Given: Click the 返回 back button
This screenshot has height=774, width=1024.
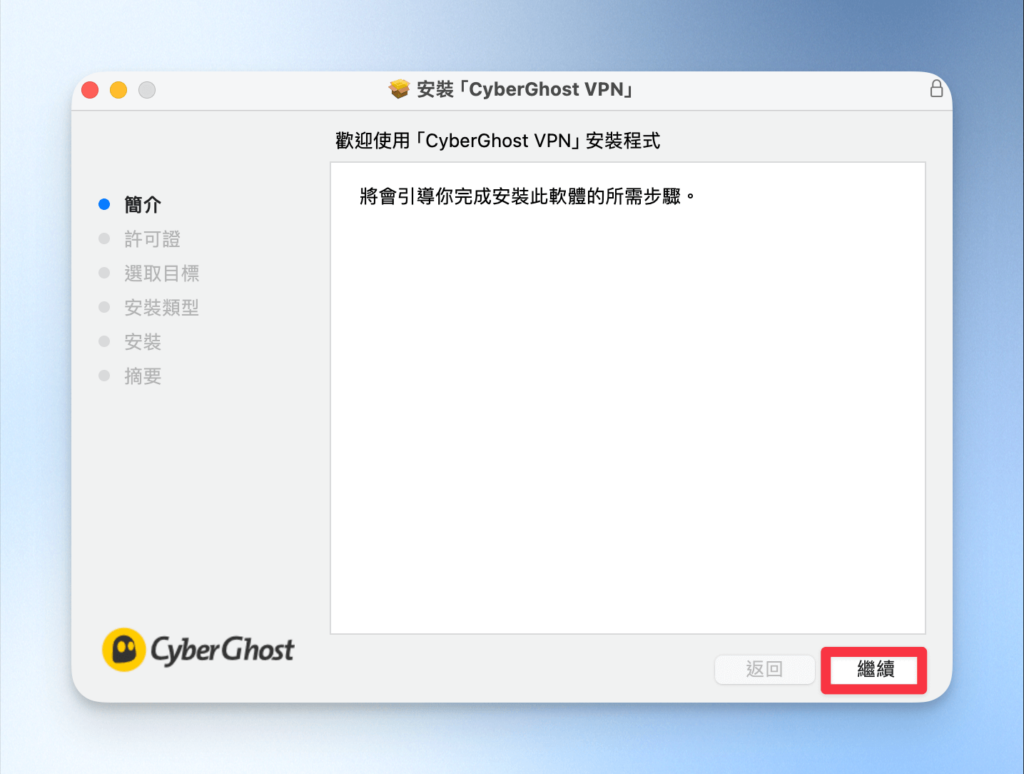Looking at the screenshot, I should [x=765, y=669].
